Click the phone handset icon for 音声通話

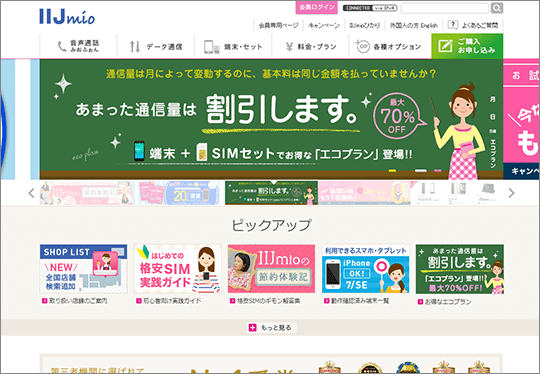[x=62, y=46]
